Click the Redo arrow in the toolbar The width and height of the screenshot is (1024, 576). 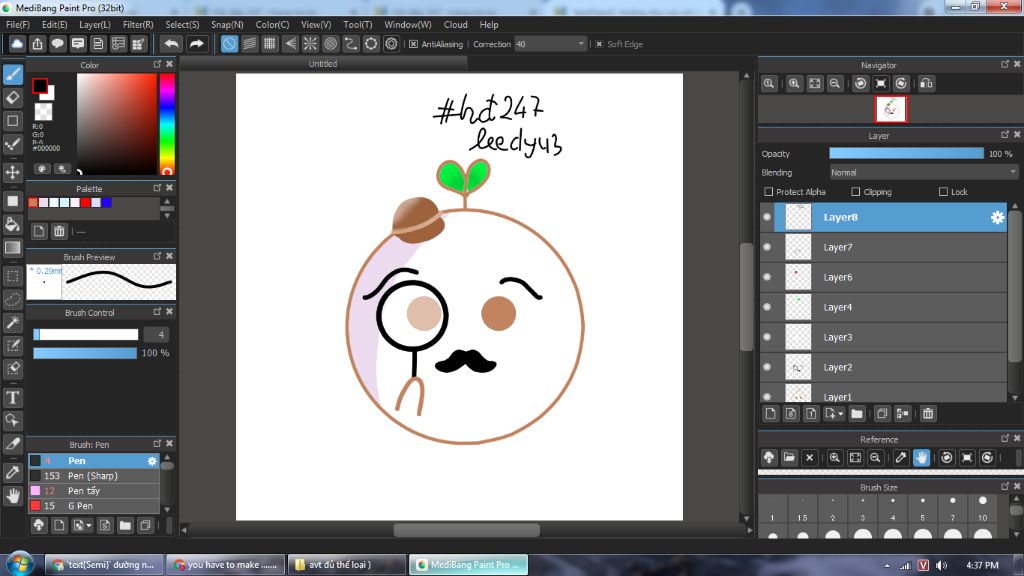(x=196, y=44)
